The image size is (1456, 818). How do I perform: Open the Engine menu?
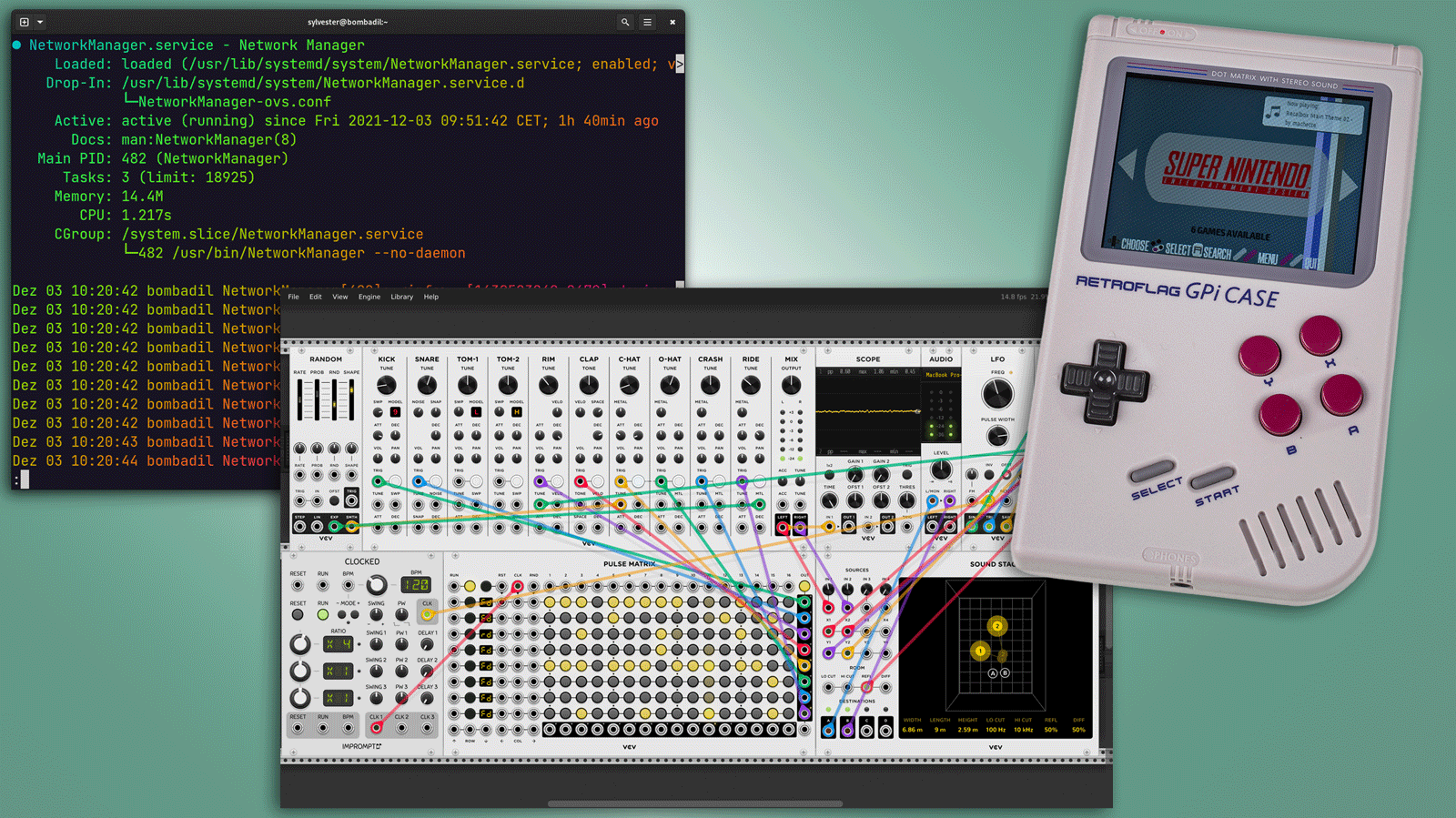(x=369, y=297)
